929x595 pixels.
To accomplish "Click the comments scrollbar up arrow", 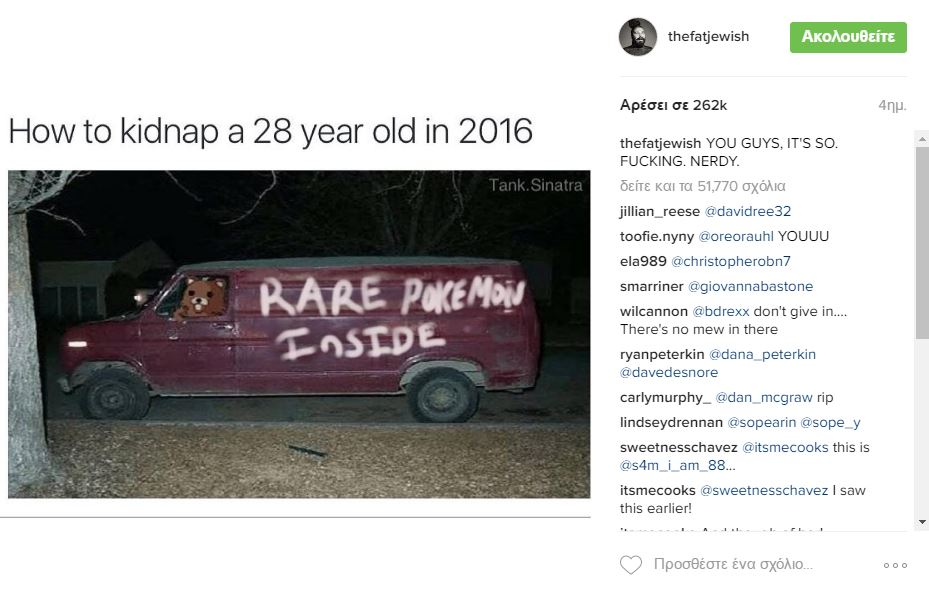I will point(922,139).
